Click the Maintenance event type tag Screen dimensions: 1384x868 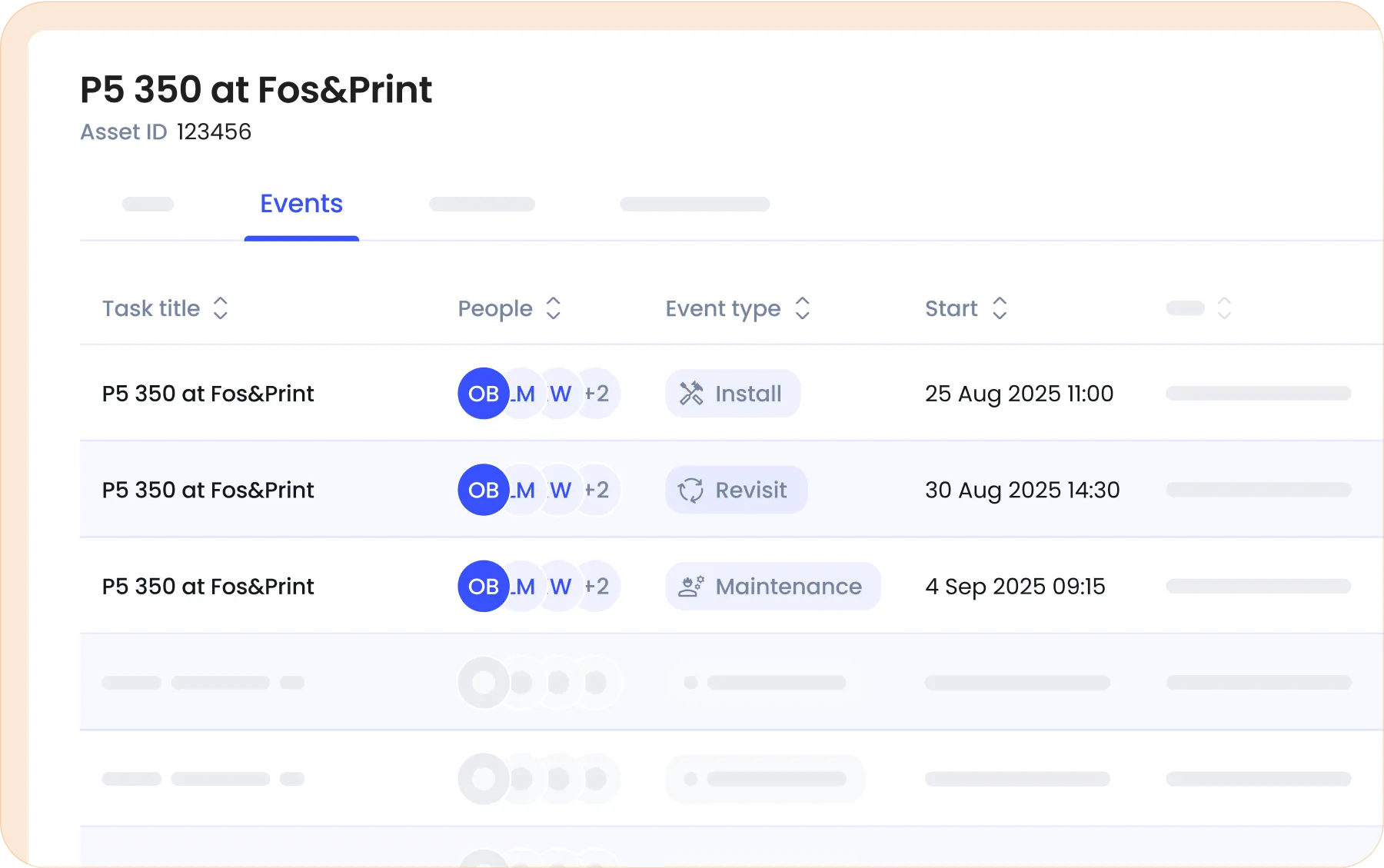[773, 587]
